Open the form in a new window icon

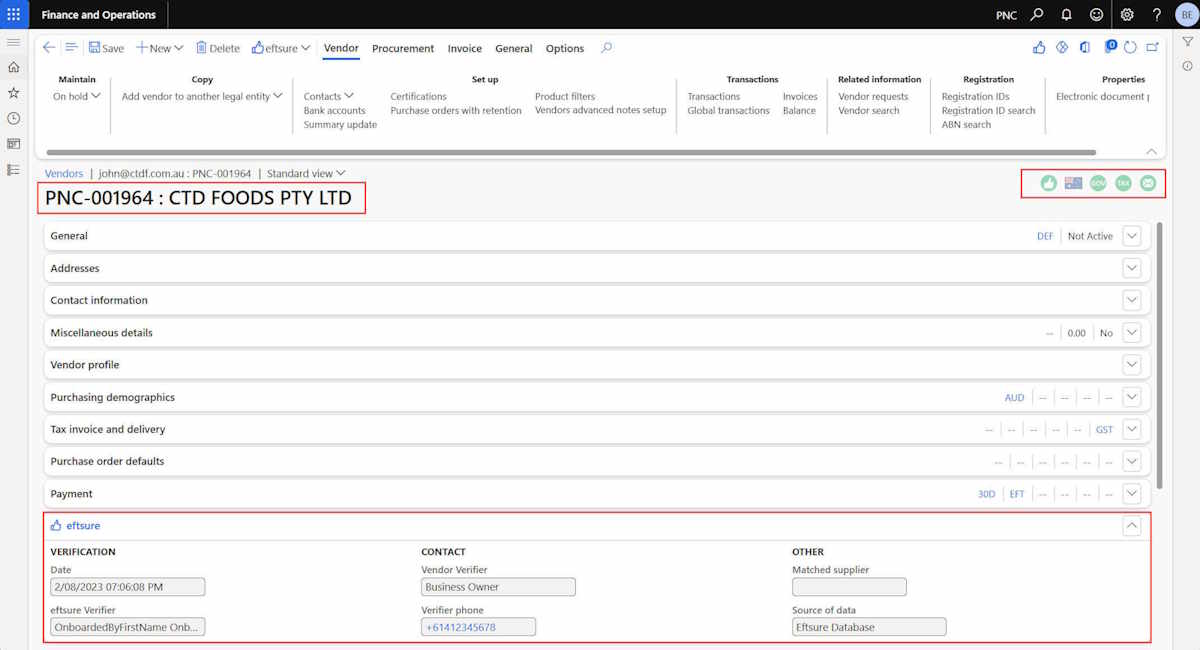click(1152, 47)
